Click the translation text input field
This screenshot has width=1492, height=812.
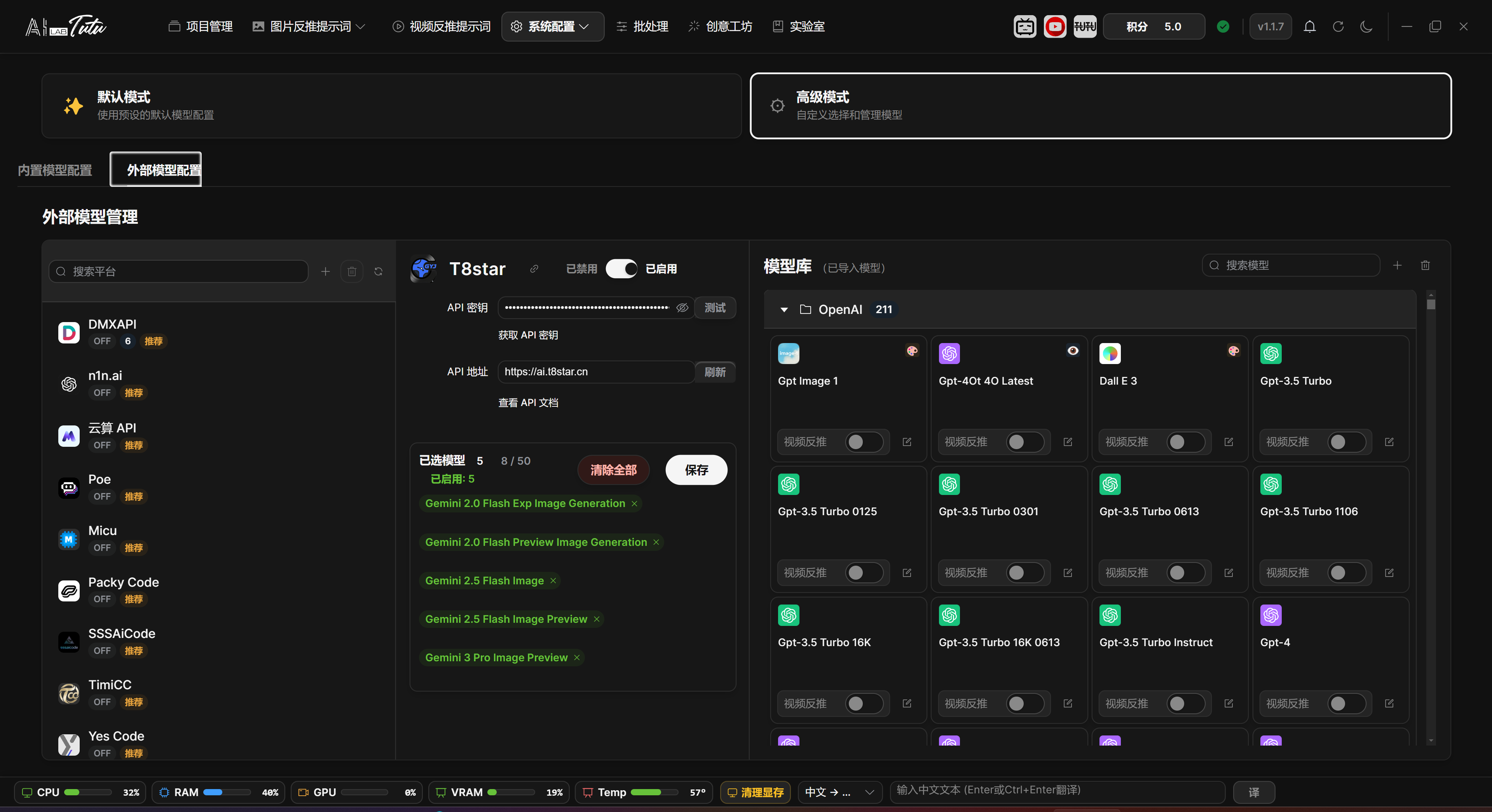pyautogui.click(x=1057, y=792)
